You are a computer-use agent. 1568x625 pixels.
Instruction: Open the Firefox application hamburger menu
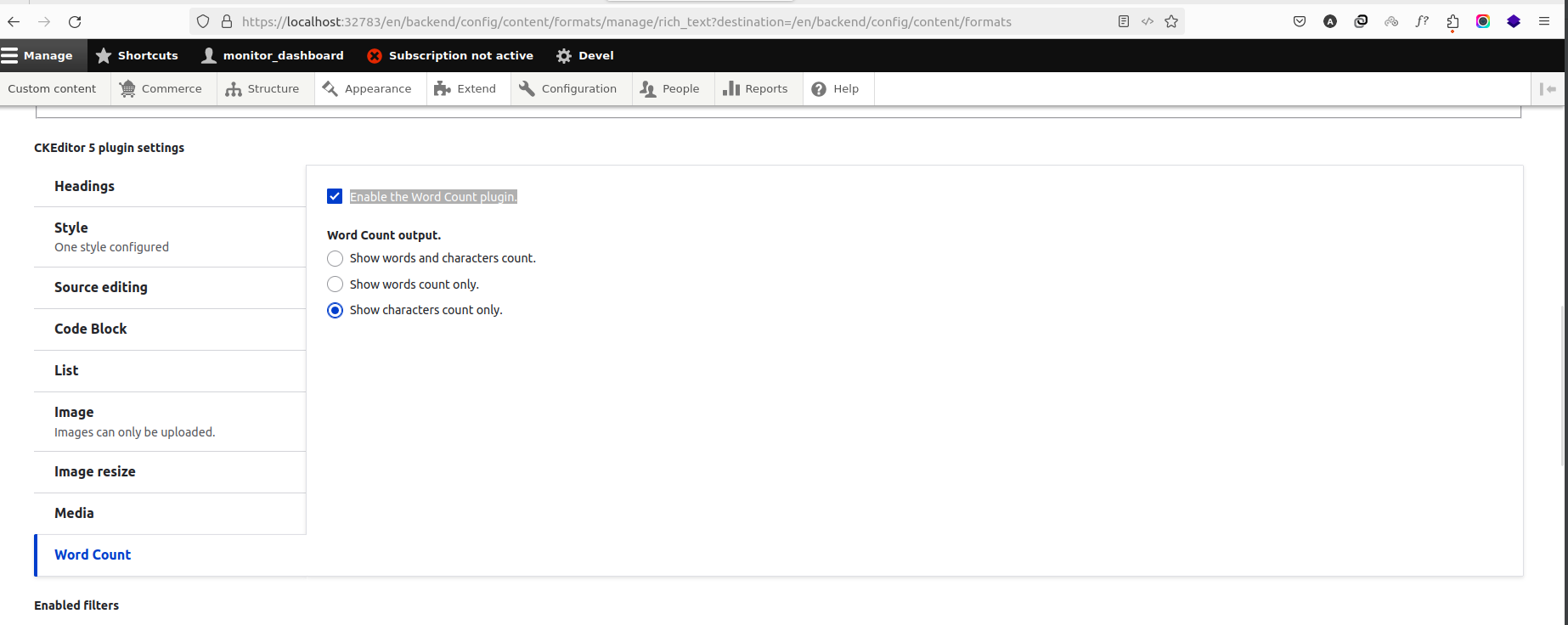tap(1544, 22)
